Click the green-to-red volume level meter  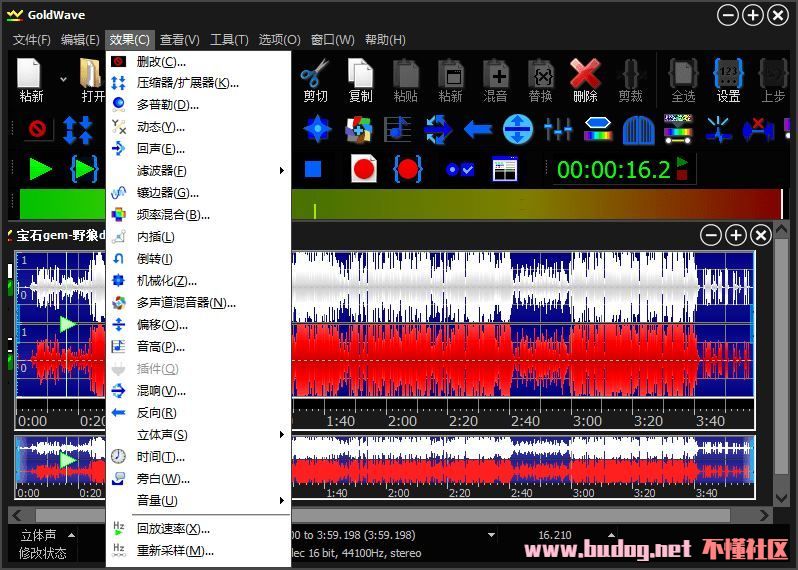coord(540,203)
